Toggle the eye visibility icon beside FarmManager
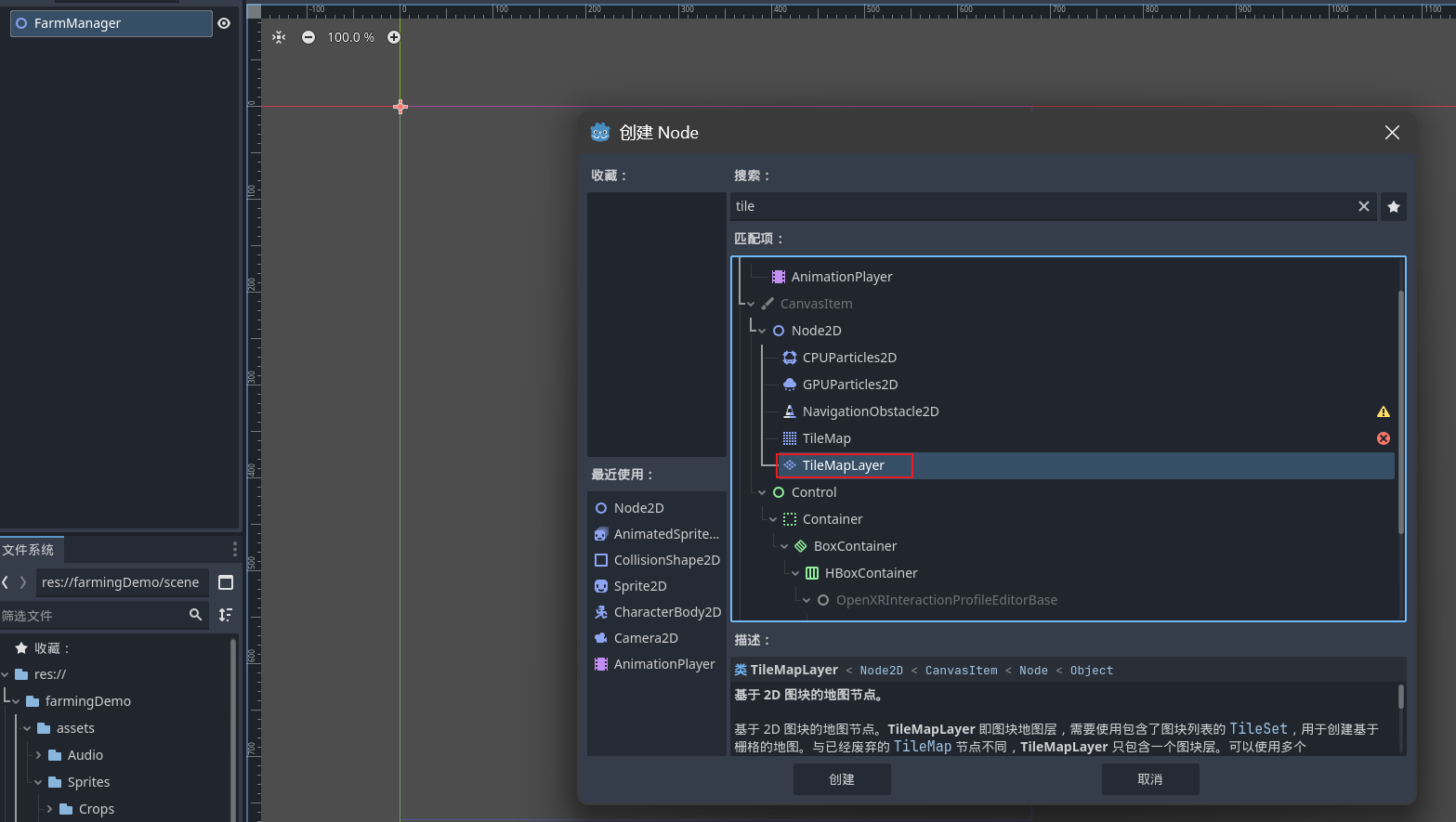The height and width of the screenshot is (822, 1456). pos(224,23)
